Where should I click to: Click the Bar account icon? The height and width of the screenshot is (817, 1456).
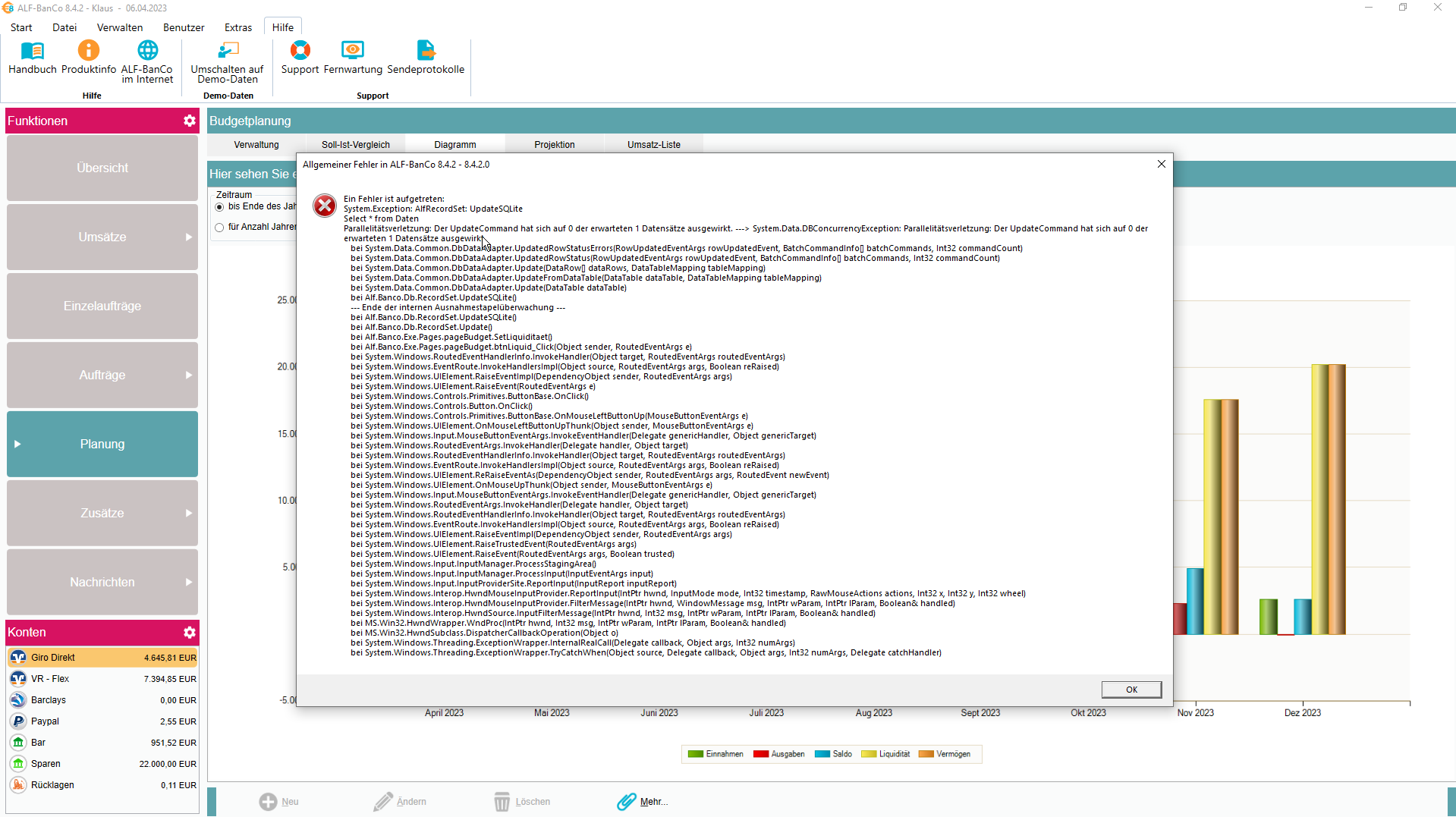tap(18, 743)
